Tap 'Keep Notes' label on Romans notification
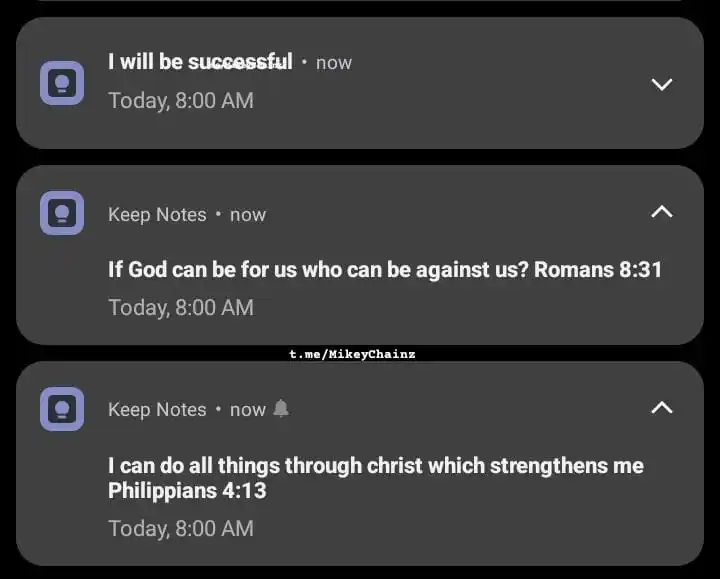Viewport: 720px width, 579px height. [157, 215]
